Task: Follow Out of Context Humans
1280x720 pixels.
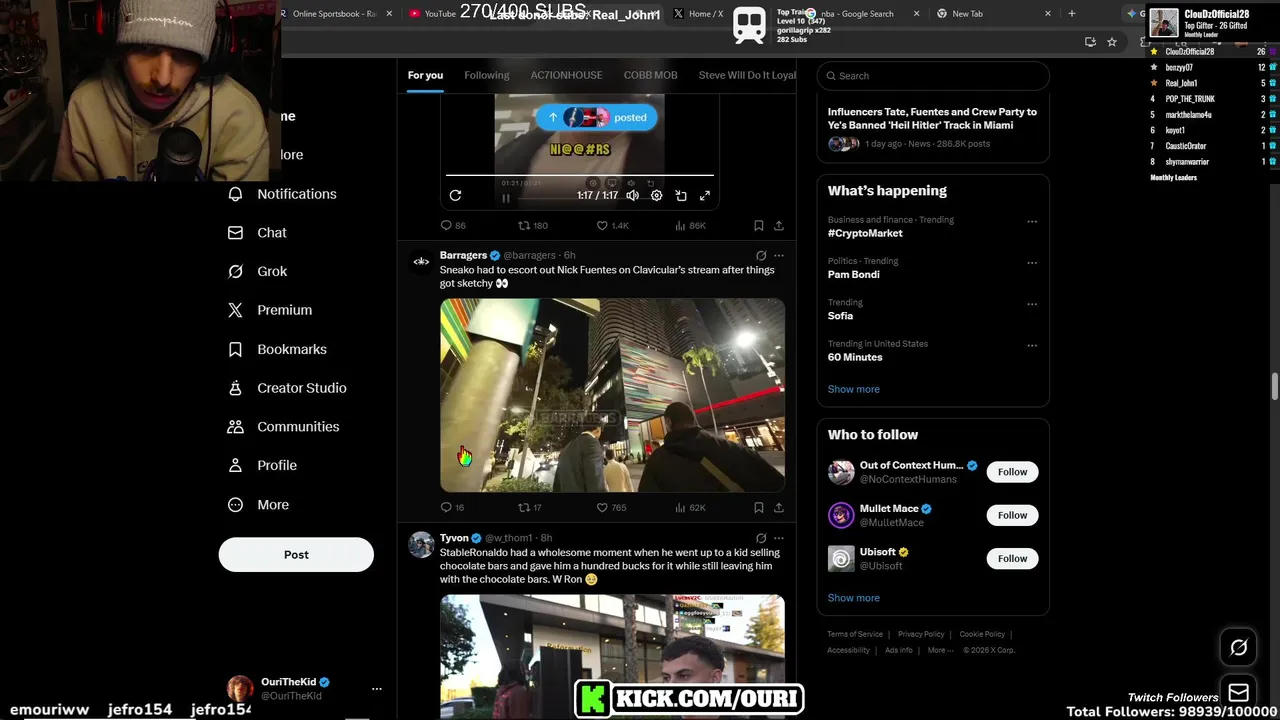Action: point(1012,472)
